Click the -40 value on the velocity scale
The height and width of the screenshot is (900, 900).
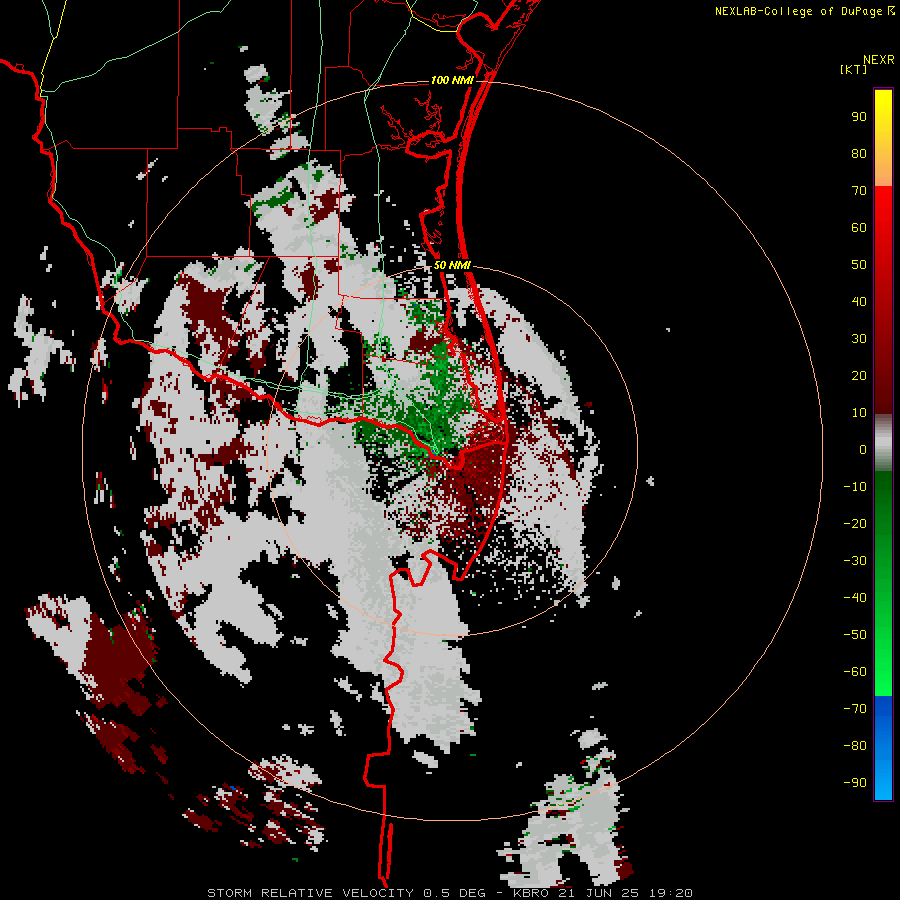pyautogui.click(x=855, y=598)
